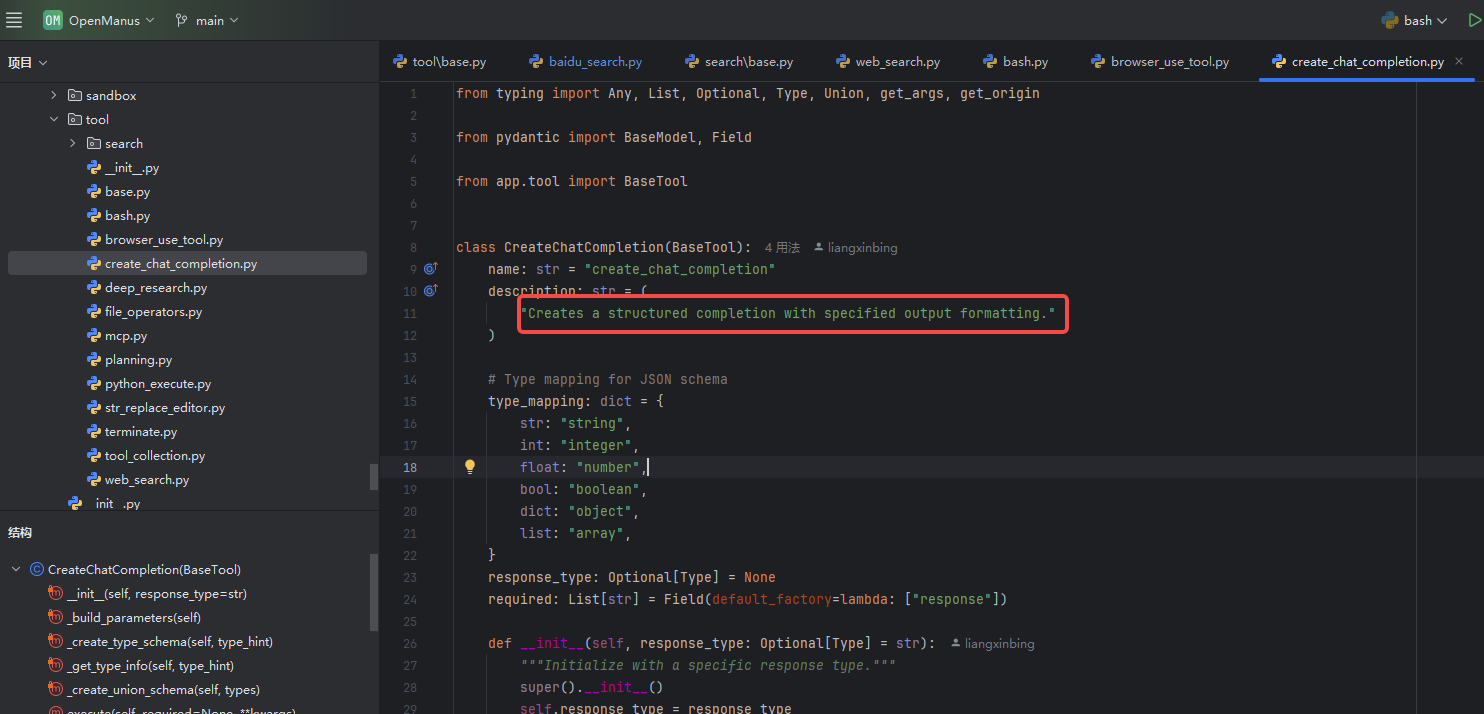Open planning.py in project tree
Screen dimensions: 1484x714
coord(138,360)
